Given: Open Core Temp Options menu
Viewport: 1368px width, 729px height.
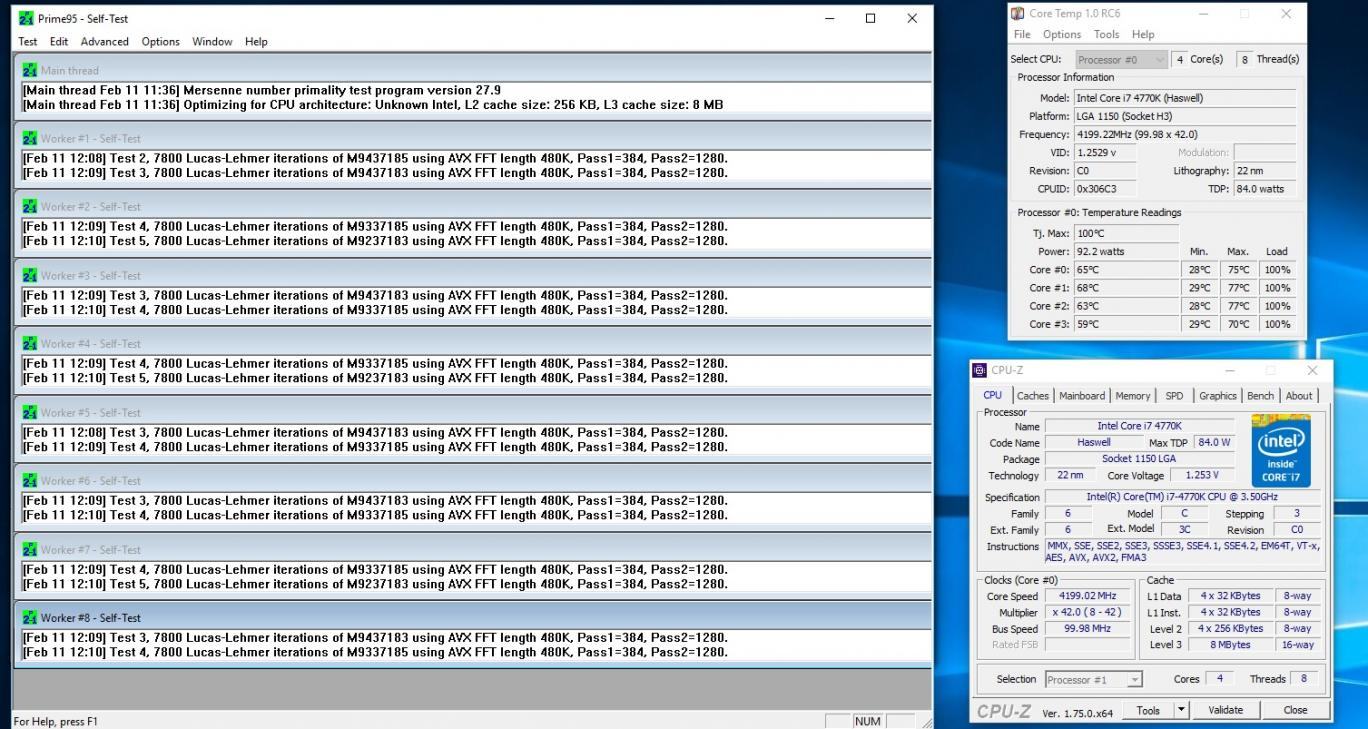Looking at the screenshot, I should pos(1062,34).
